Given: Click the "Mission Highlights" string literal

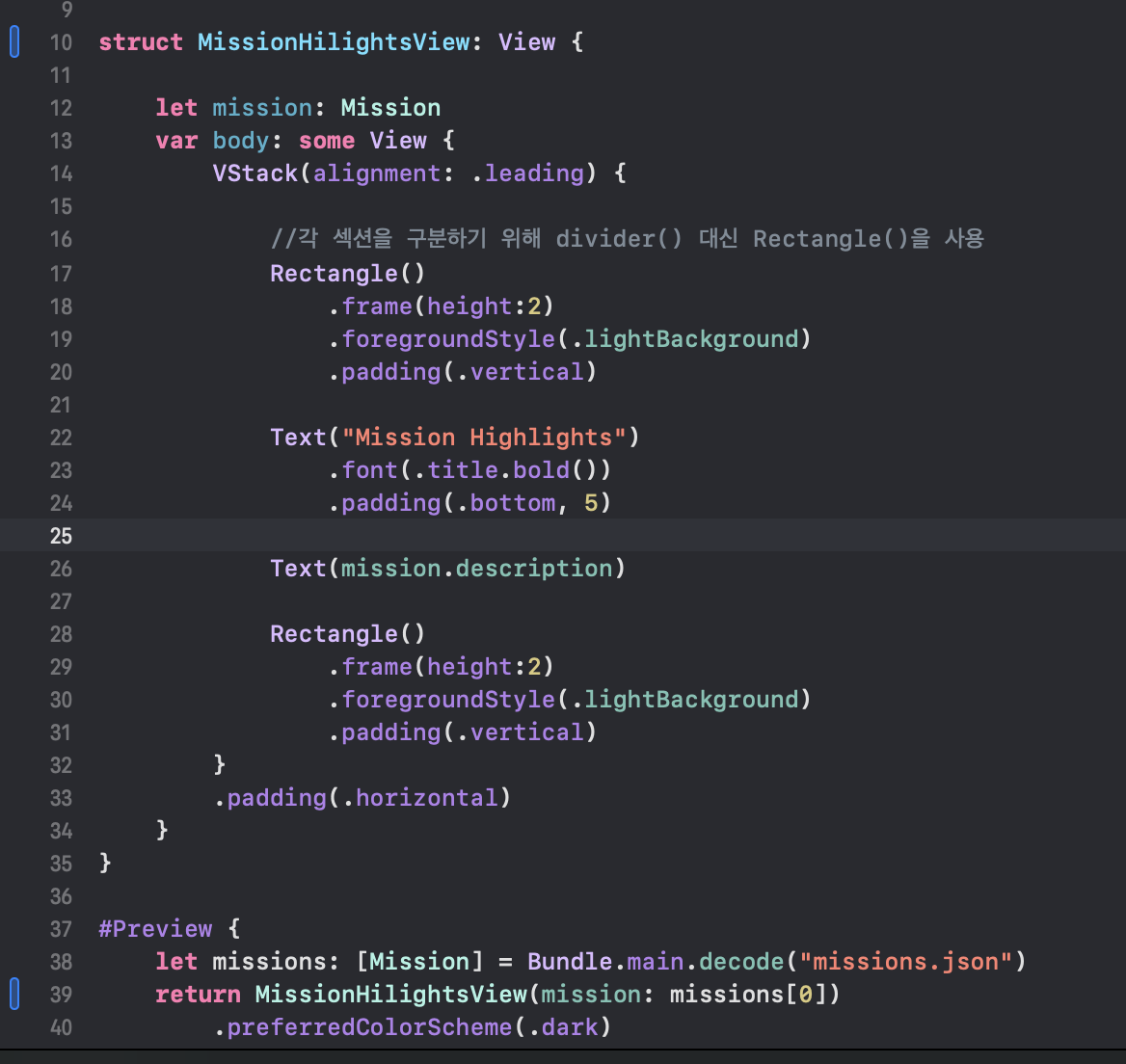Looking at the screenshot, I should point(483,438).
